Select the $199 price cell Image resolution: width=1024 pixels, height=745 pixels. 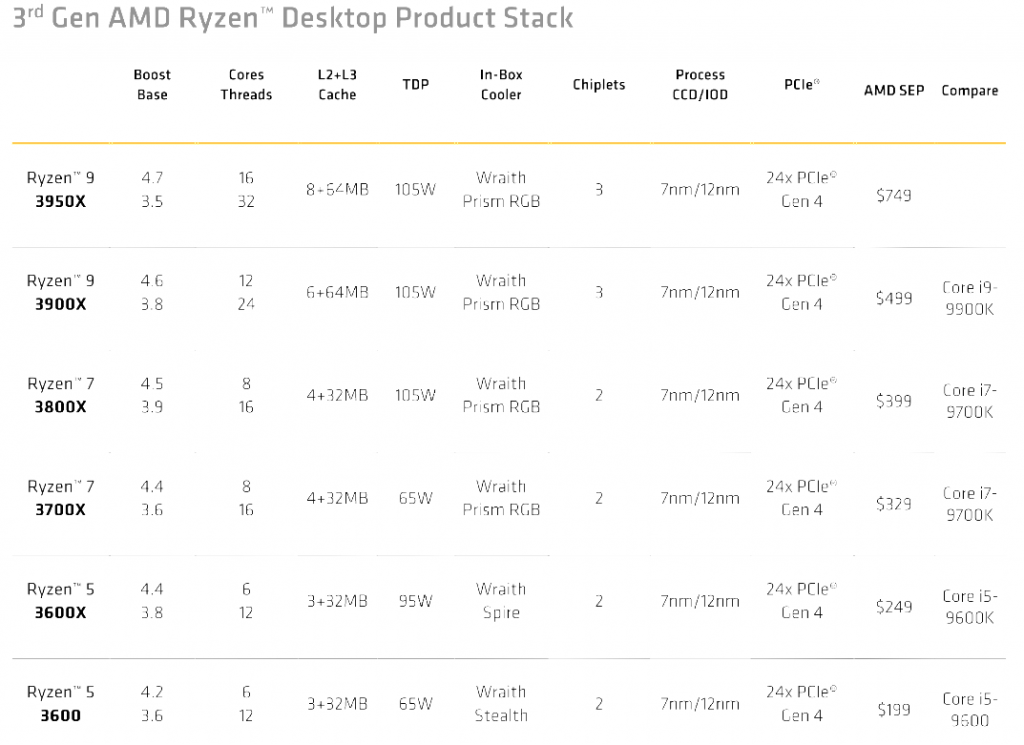click(893, 710)
